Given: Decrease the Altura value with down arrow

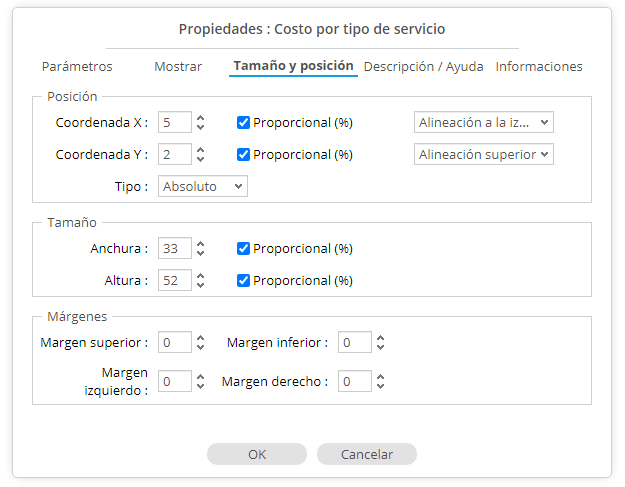Looking at the screenshot, I should (201, 286).
